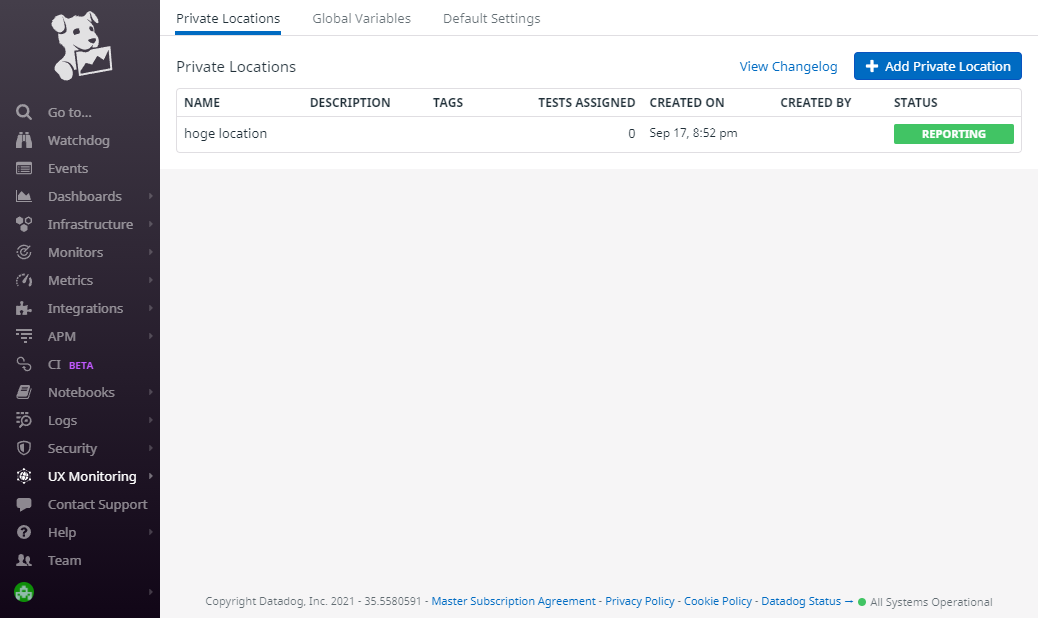This screenshot has width=1038, height=618.
Task: Click the CREATED BY column header
Action: (x=816, y=103)
